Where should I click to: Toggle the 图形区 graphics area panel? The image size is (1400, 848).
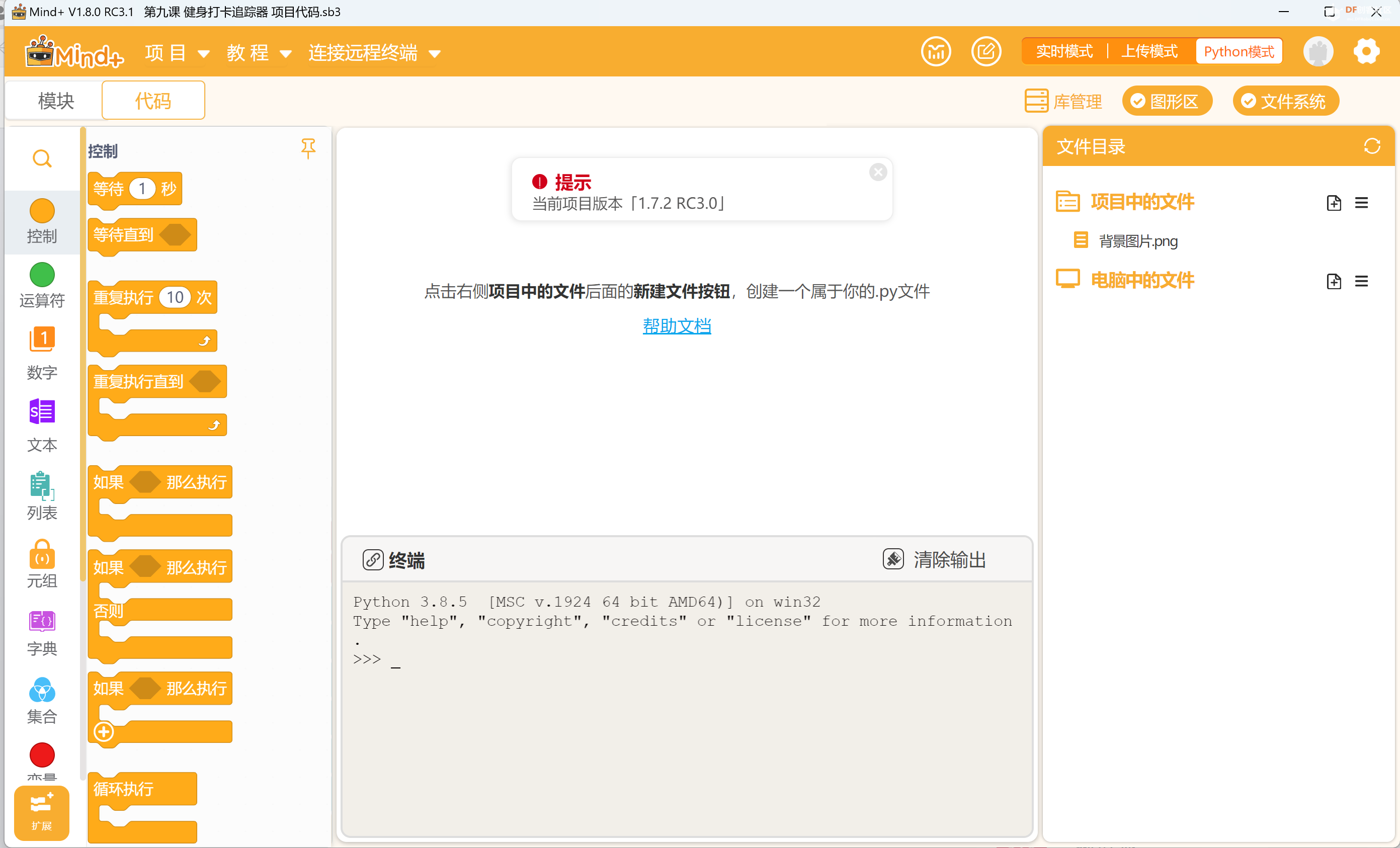(1167, 101)
